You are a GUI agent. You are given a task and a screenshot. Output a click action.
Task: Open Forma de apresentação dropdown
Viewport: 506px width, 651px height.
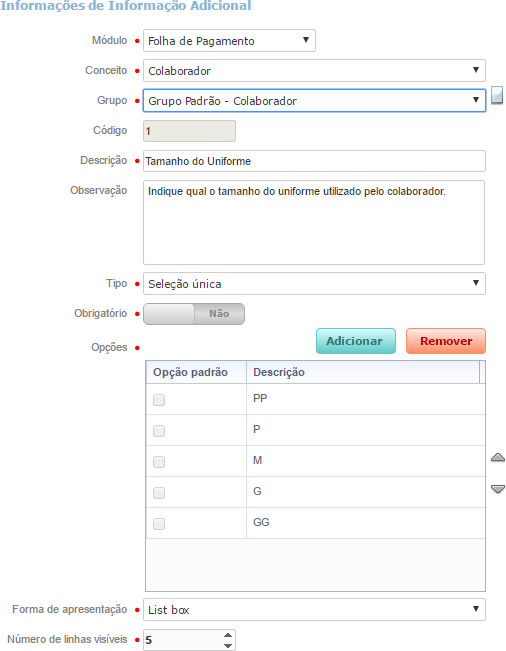[x=314, y=609]
